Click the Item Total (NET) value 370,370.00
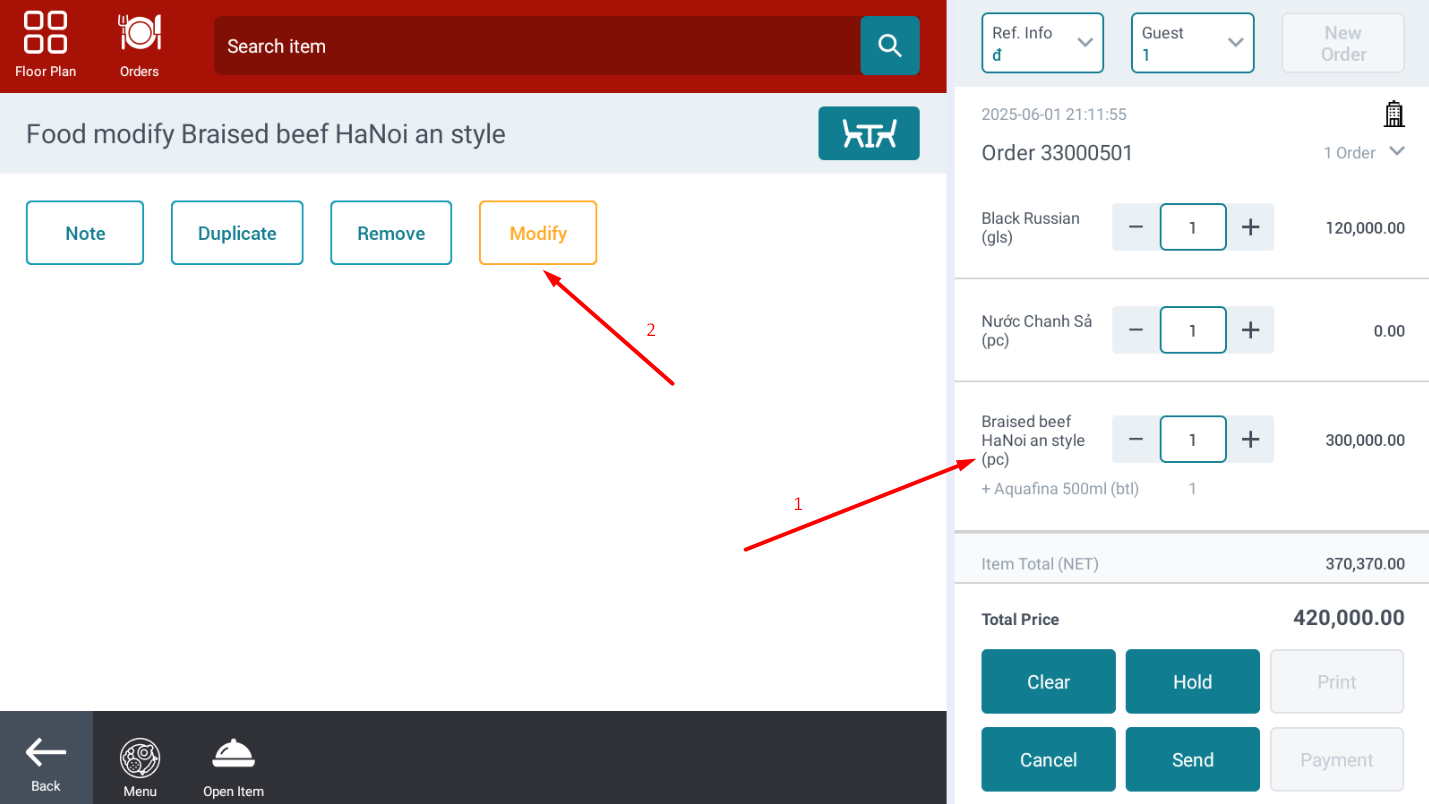This screenshot has height=804, width=1429. [1365, 564]
